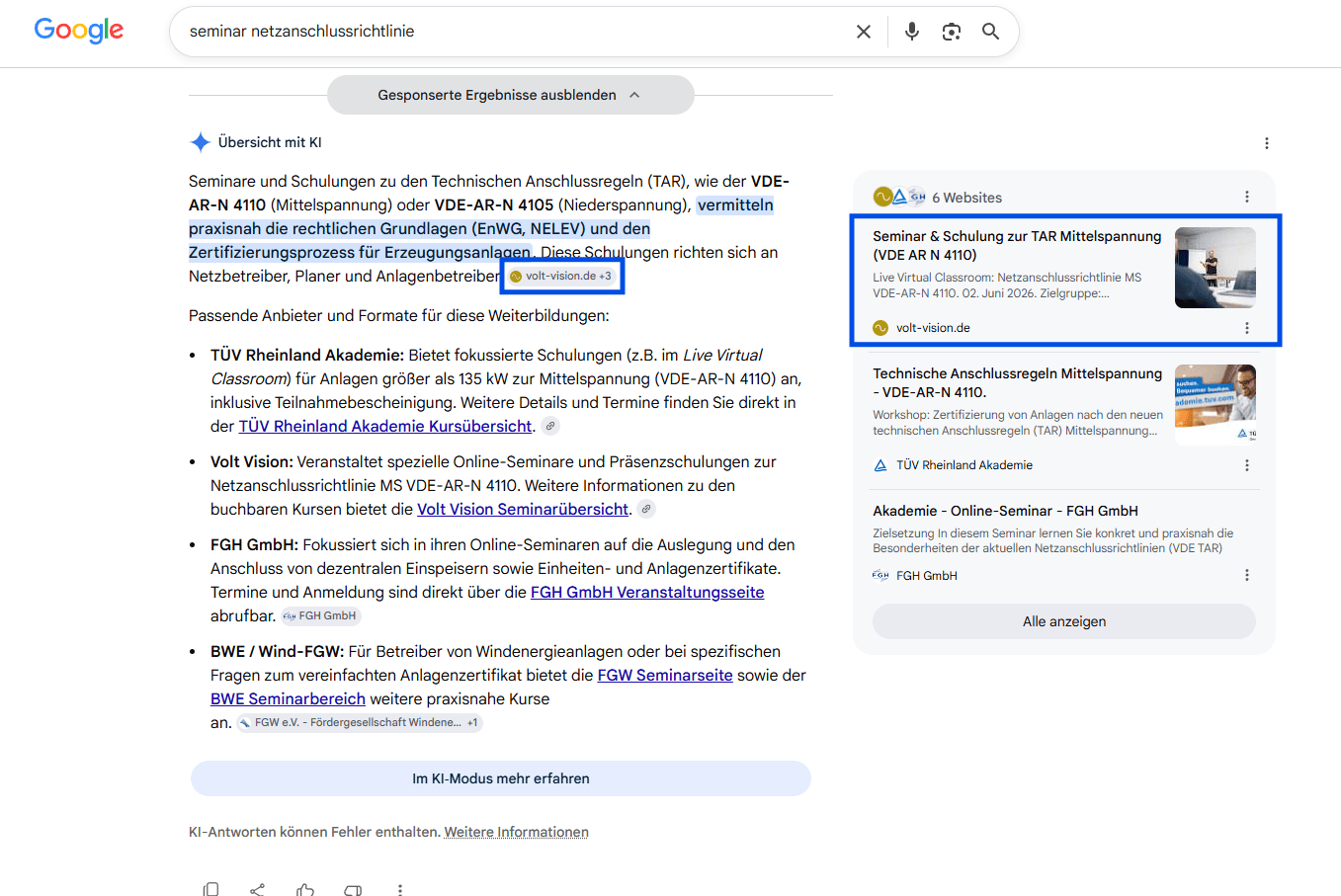The width and height of the screenshot is (1341, 896).
Task: Open Weitere Informationen link about KI-Antworten
Action: pos(516,832)
